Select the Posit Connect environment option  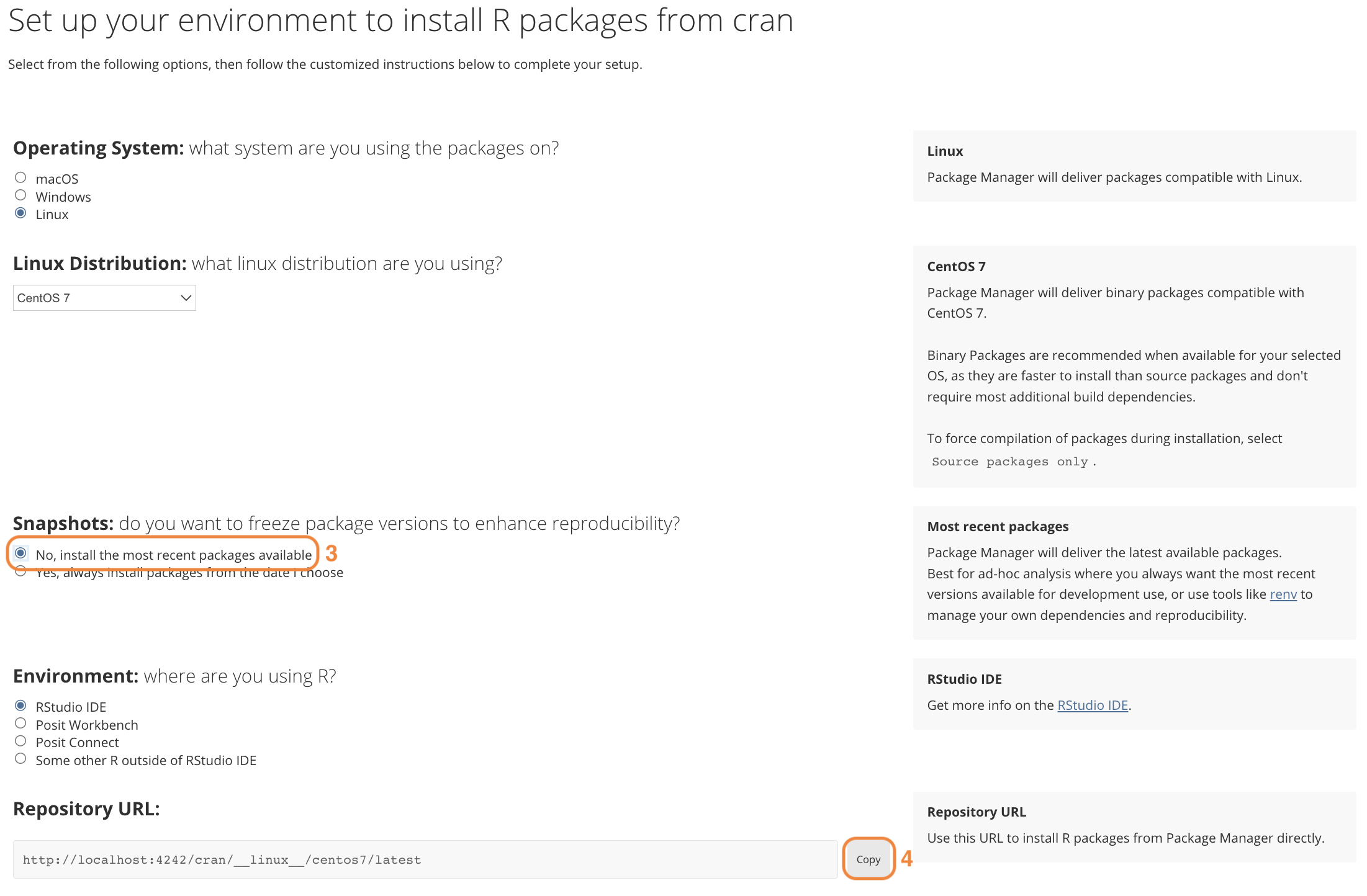20,741
